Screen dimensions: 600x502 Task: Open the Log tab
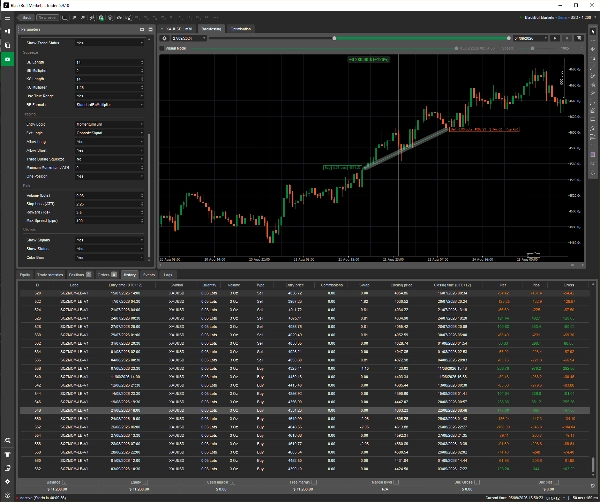click(168, 275)
